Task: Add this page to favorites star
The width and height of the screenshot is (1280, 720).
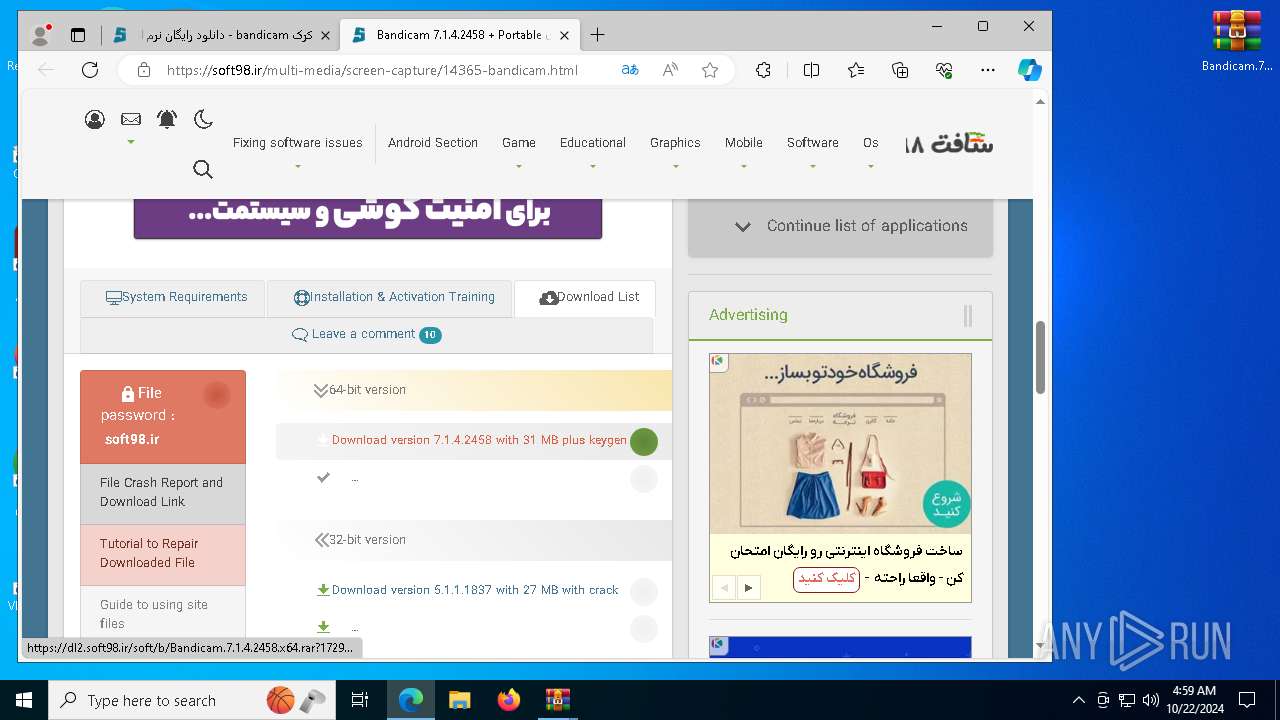Action: (710, 70)
